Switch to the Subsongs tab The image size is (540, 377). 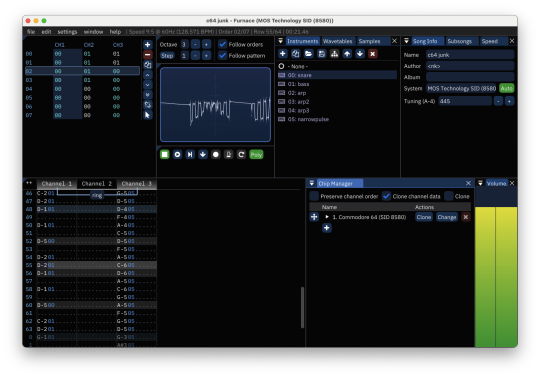click(x=459, y=41)
